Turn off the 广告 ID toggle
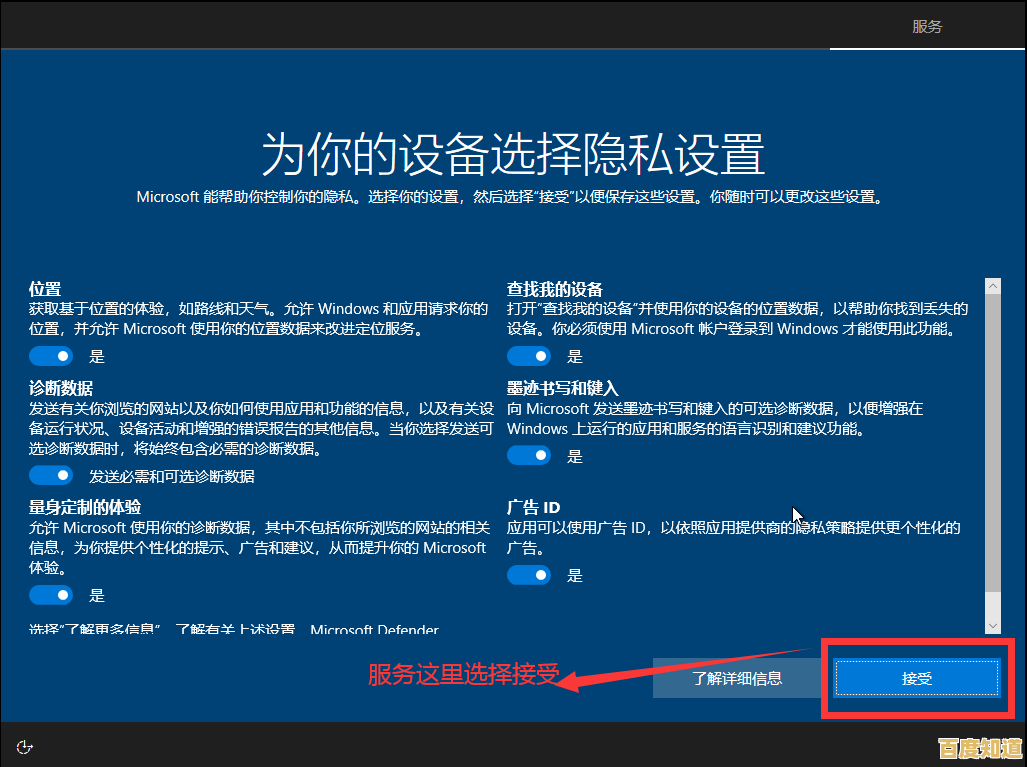Viewport: 1027px width, 767px height. [x=529, y=574]
